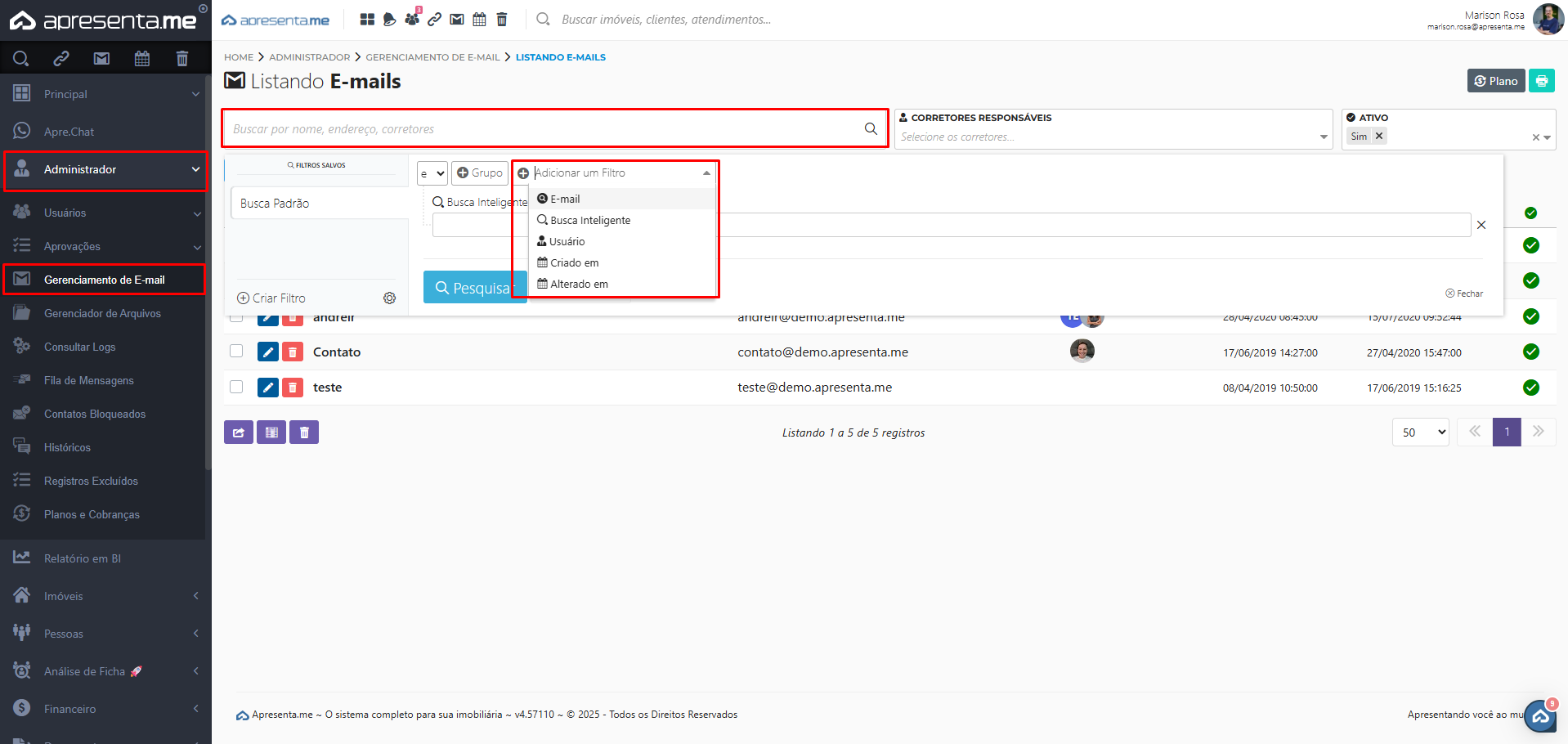Open the 50 records per page dropdown
The height and width of the screenshot is (744, 1568).
click(x=1420, y=433)
